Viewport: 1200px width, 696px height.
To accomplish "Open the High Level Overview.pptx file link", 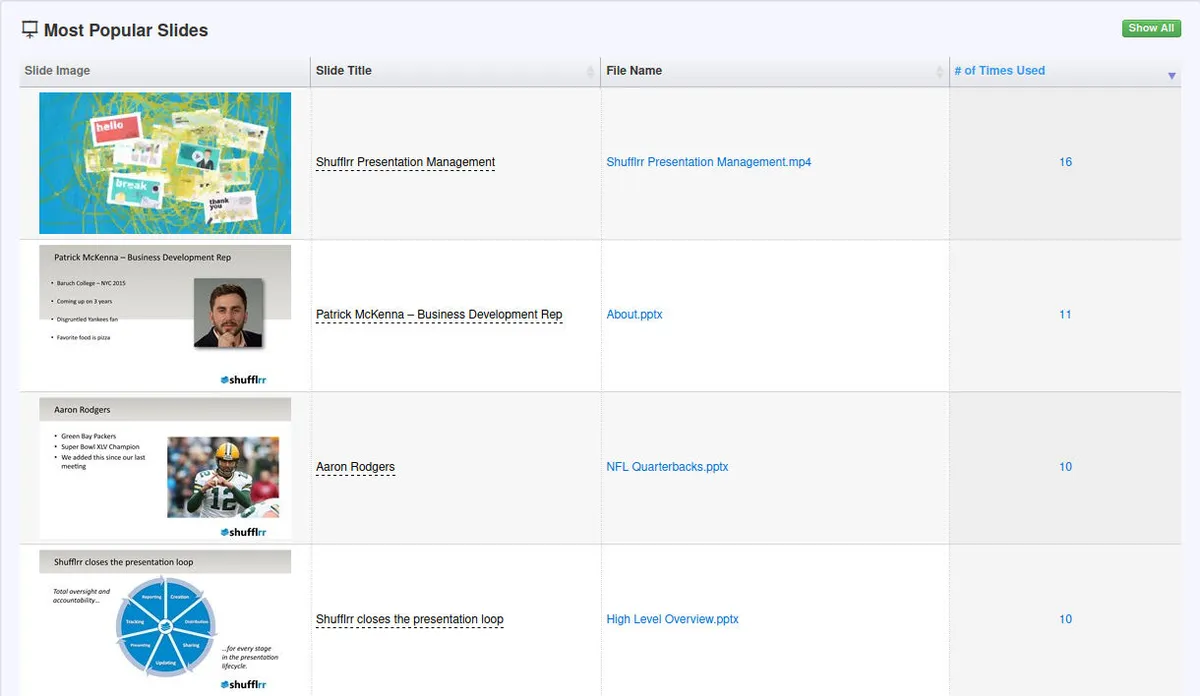I will click(672, 619).
